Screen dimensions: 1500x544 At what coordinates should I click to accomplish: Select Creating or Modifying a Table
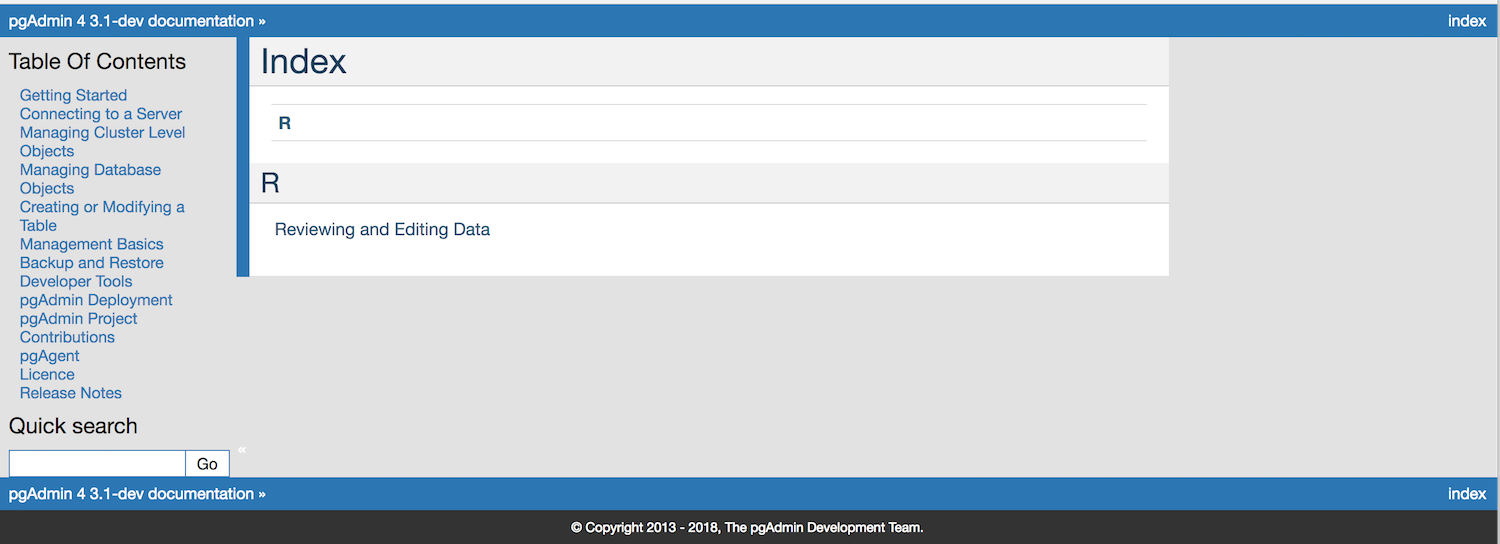coord(102,207)
